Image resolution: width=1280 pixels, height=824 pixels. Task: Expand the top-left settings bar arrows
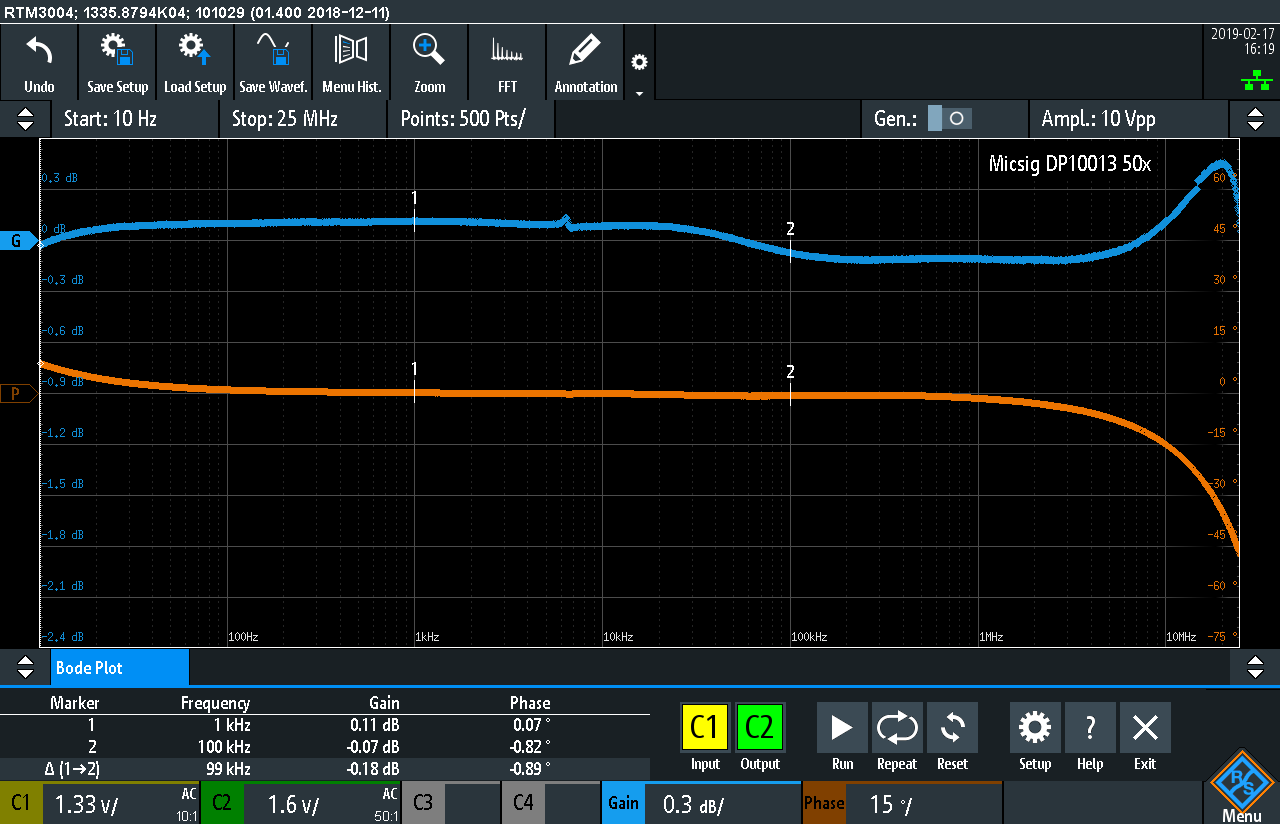tap(25, 119)
